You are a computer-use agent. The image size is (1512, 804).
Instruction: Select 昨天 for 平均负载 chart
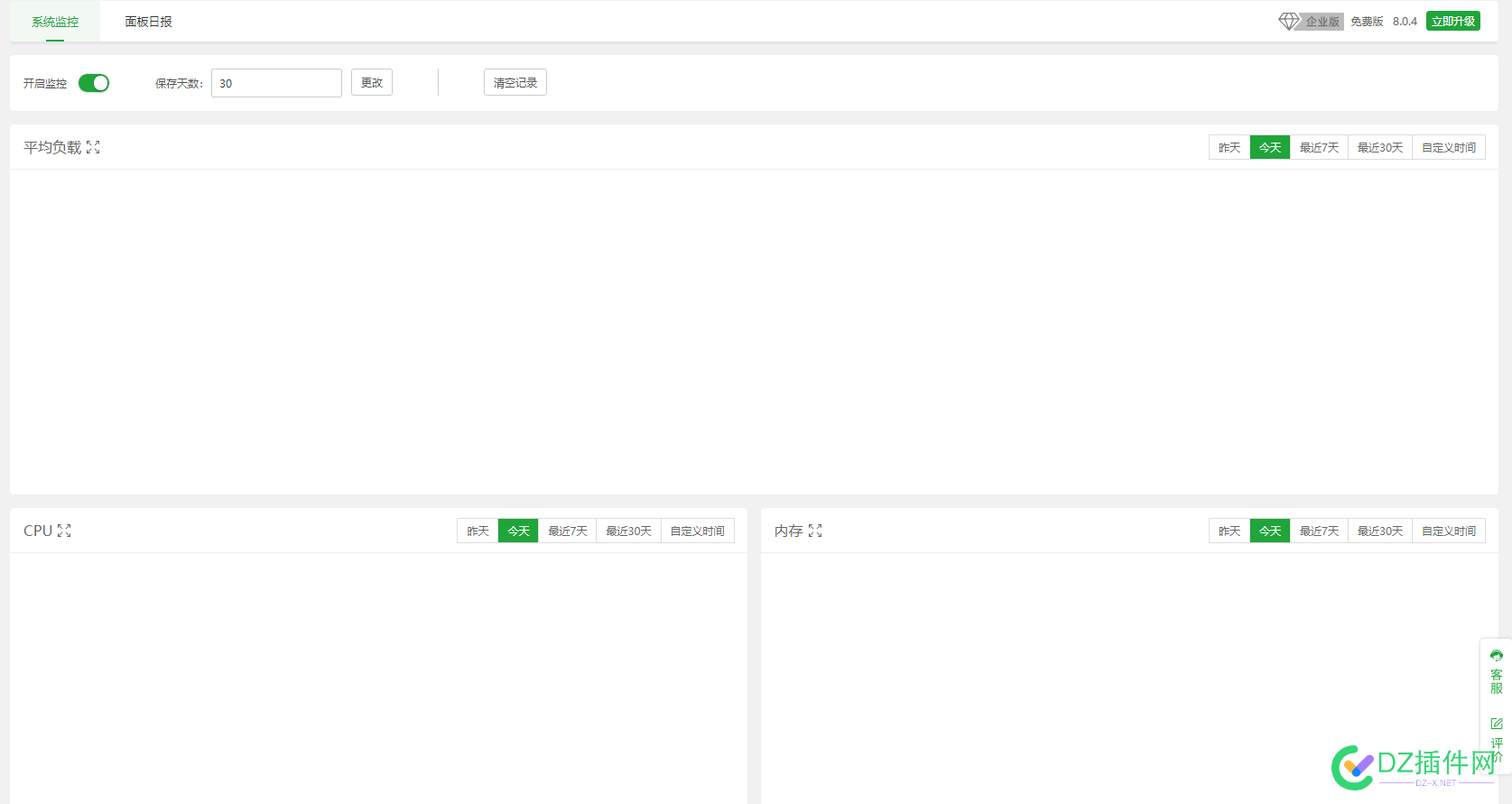pyautogui.click(x=1229, y=147)
